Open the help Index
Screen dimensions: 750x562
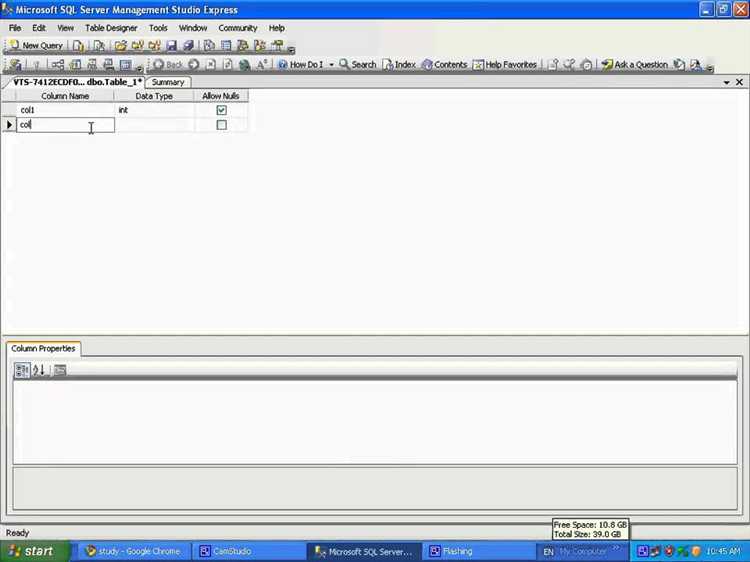point(399,65)
